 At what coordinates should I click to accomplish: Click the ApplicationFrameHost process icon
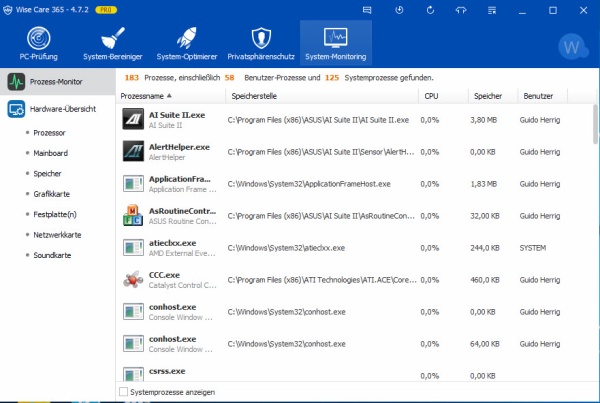tap(133, 183)
